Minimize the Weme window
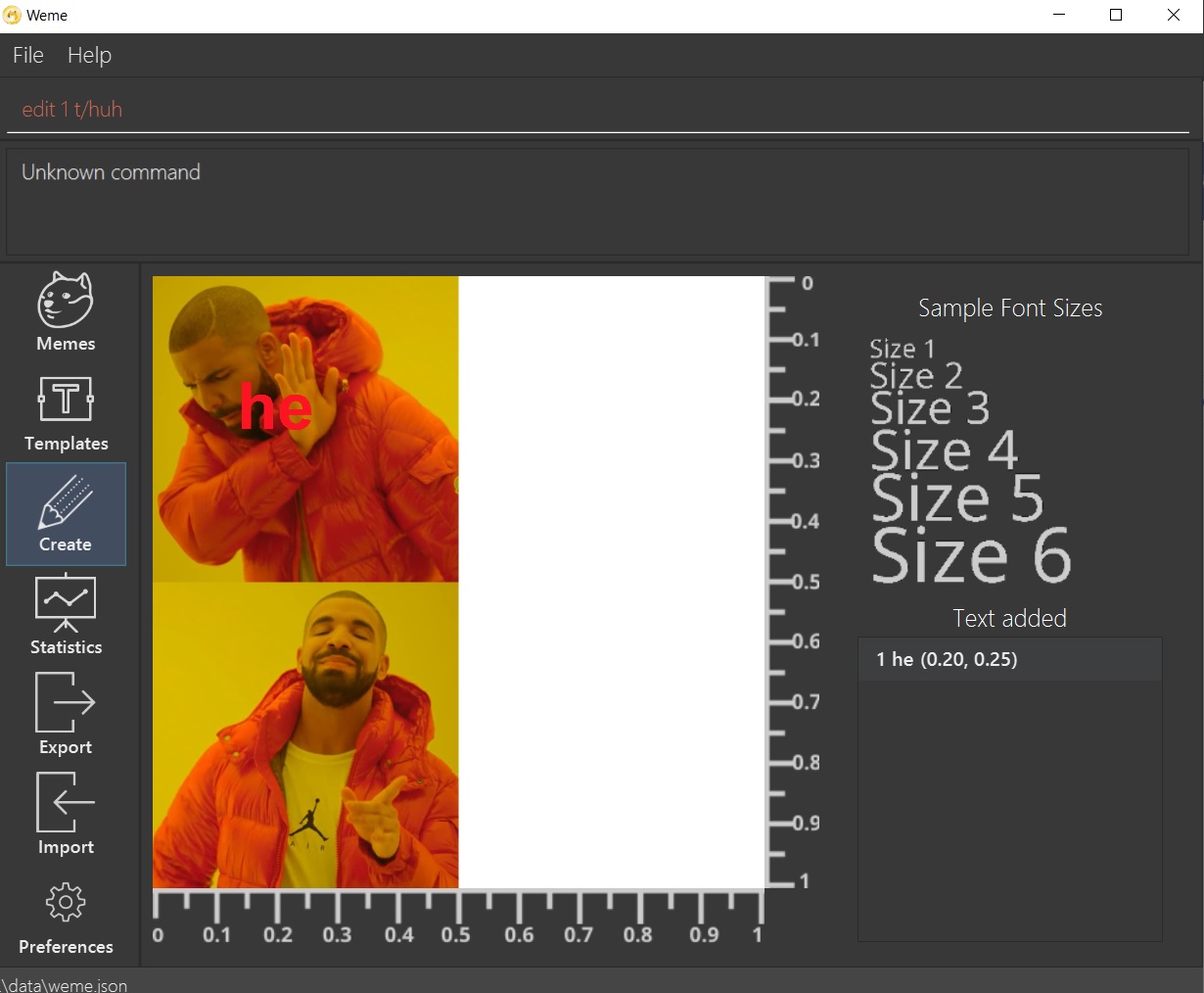The width and height of the screenshot is (1204, 993). tap(1059, 16)
